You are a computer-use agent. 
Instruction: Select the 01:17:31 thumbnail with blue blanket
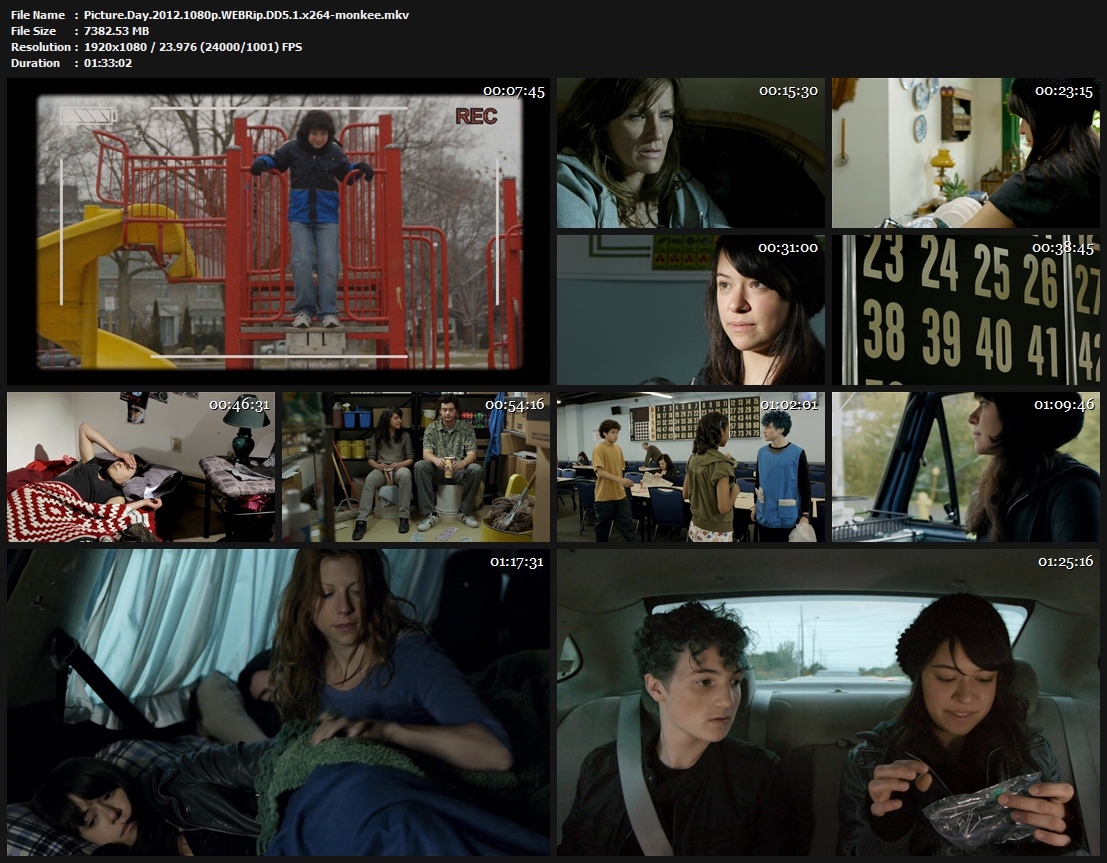pyautogui.click(x=278, y=702)
